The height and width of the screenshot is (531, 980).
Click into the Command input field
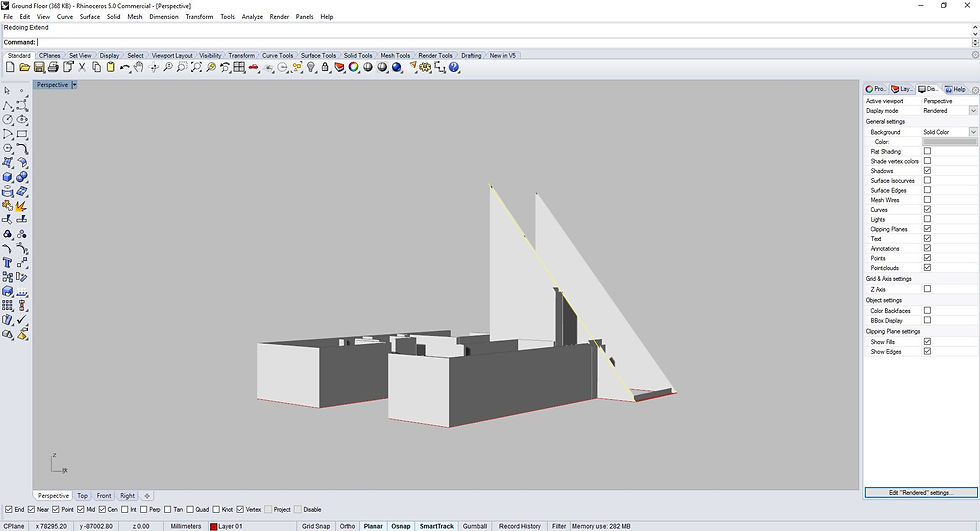pos(503,42)
